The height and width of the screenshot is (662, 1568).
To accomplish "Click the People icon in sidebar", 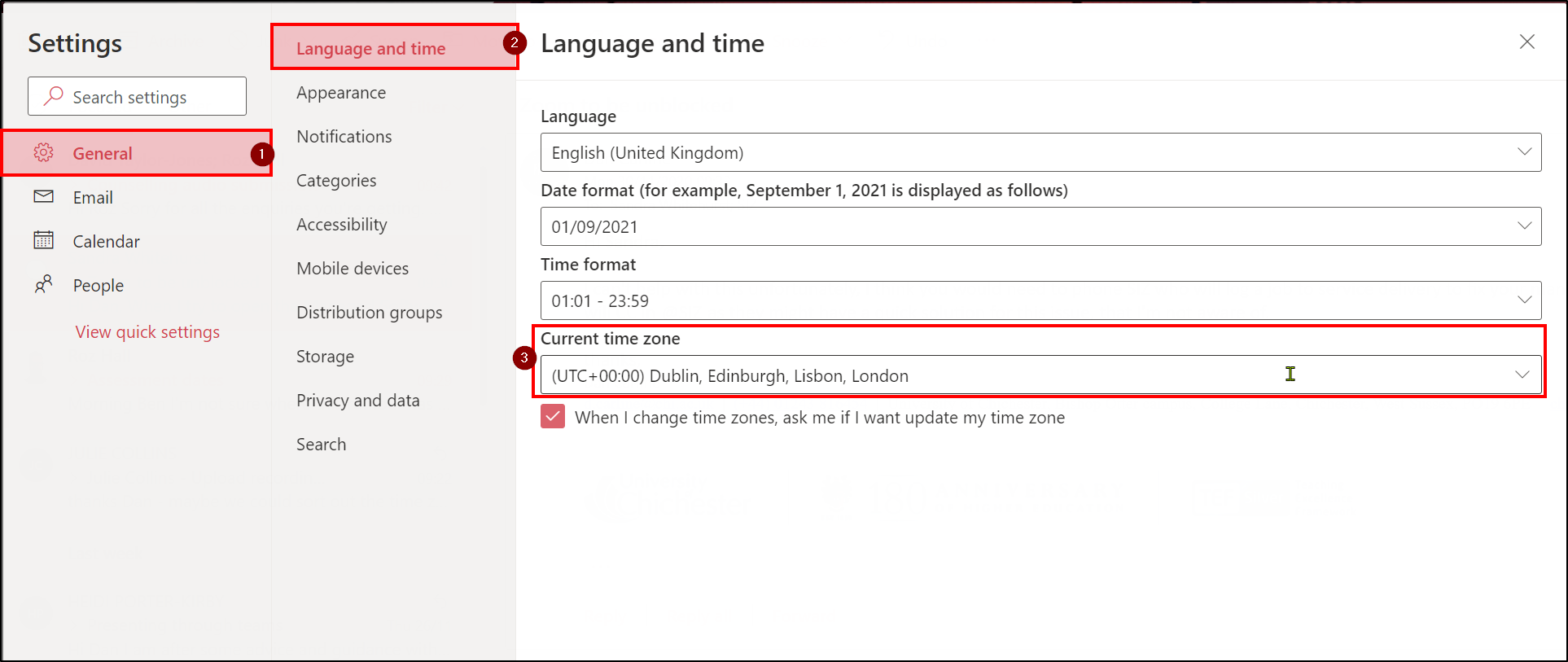I will [x=43, y=284].
